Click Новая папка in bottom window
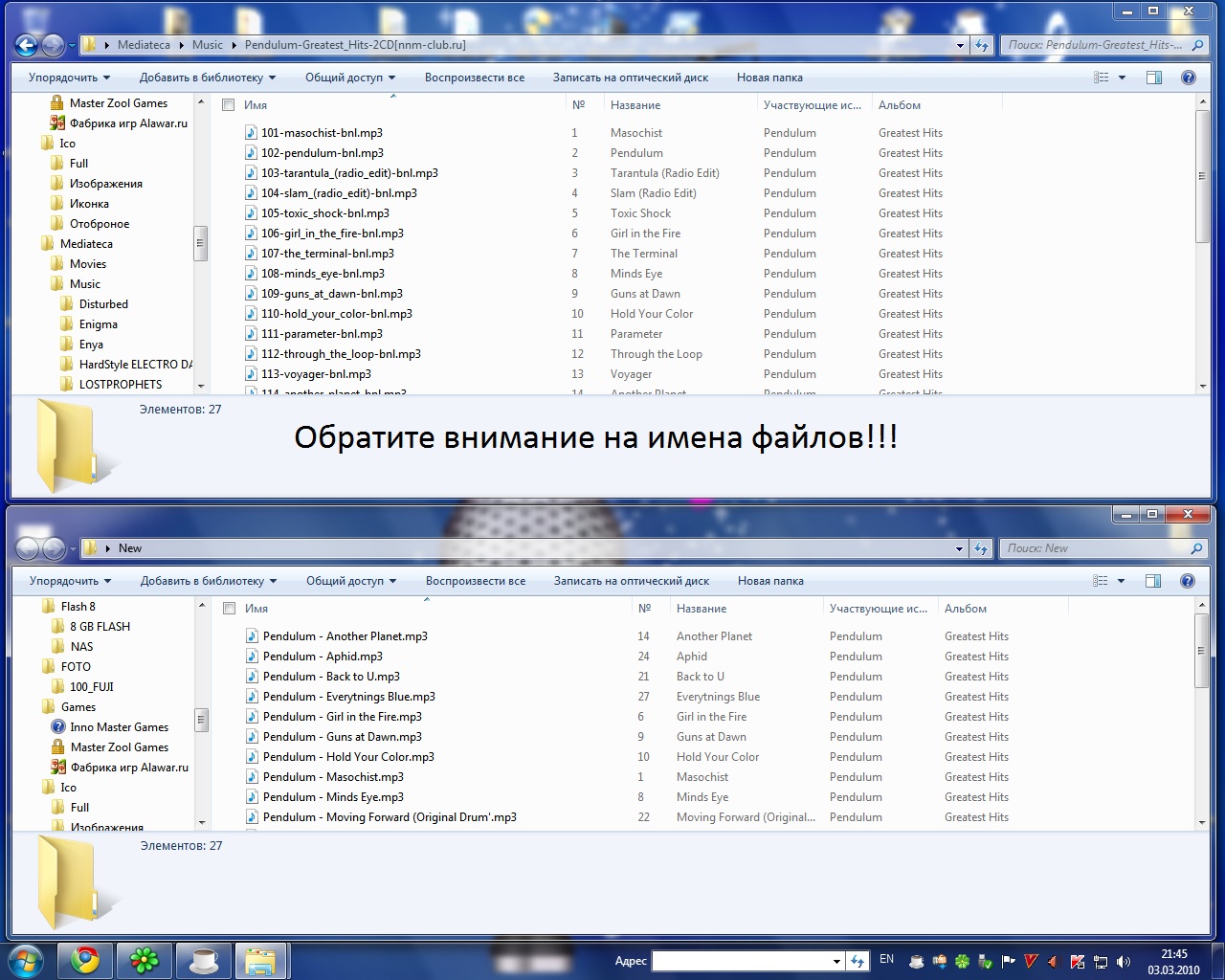The width and height of the screenshot is (1225, 980). click(x=770, y=581)
